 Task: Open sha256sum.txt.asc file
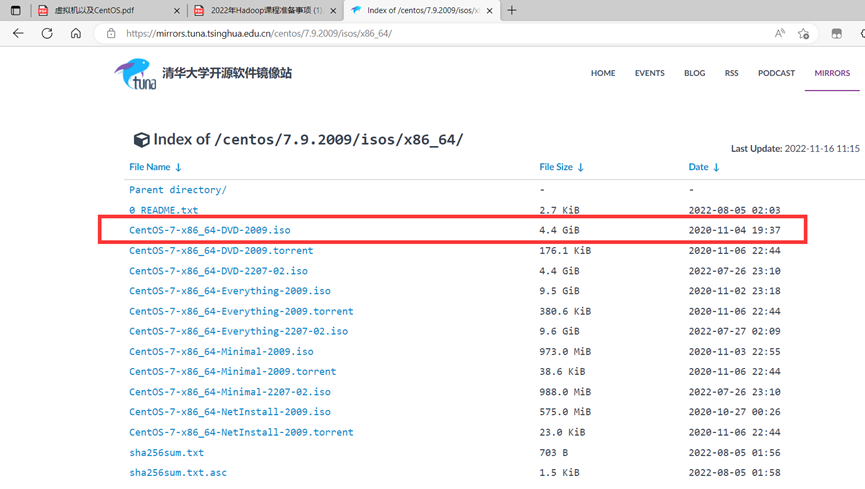tap(178, 472)
